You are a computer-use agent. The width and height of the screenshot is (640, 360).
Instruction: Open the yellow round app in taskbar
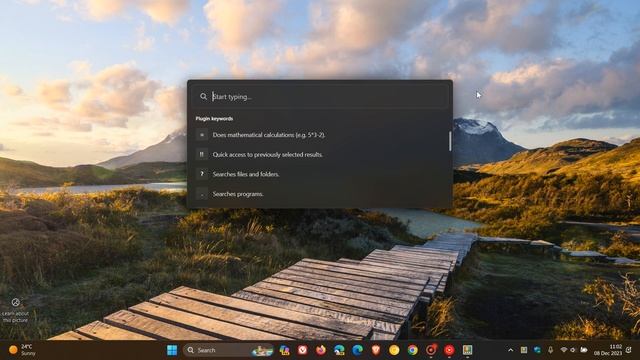point(394,350)
